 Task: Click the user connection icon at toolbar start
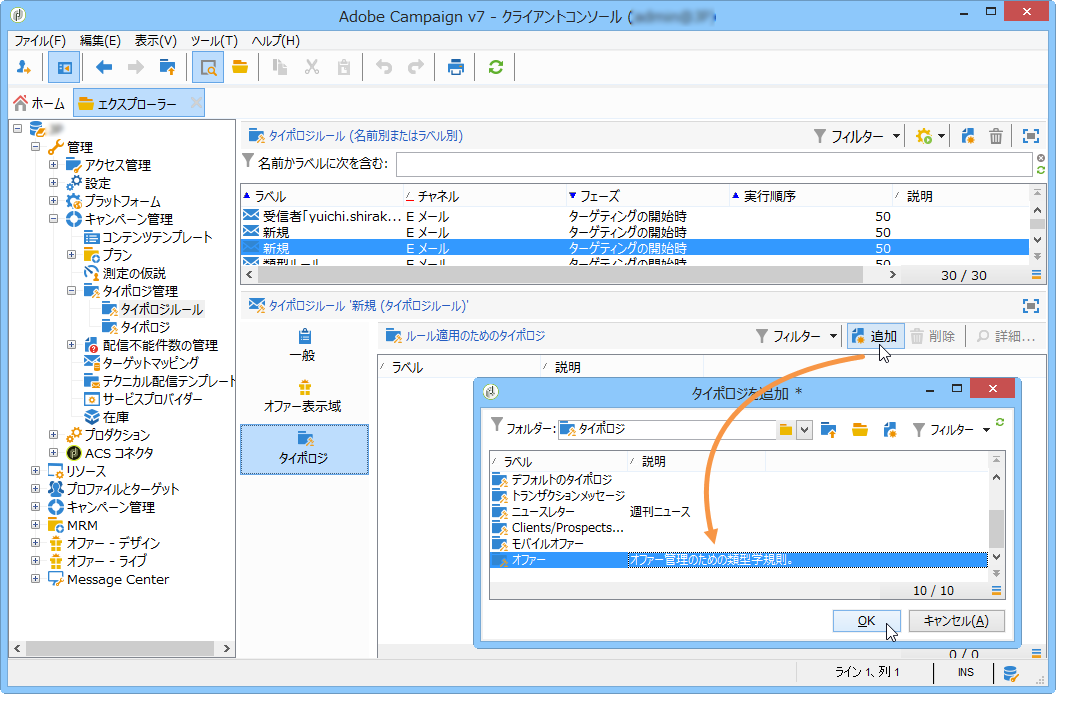click(x=24, y=67)
